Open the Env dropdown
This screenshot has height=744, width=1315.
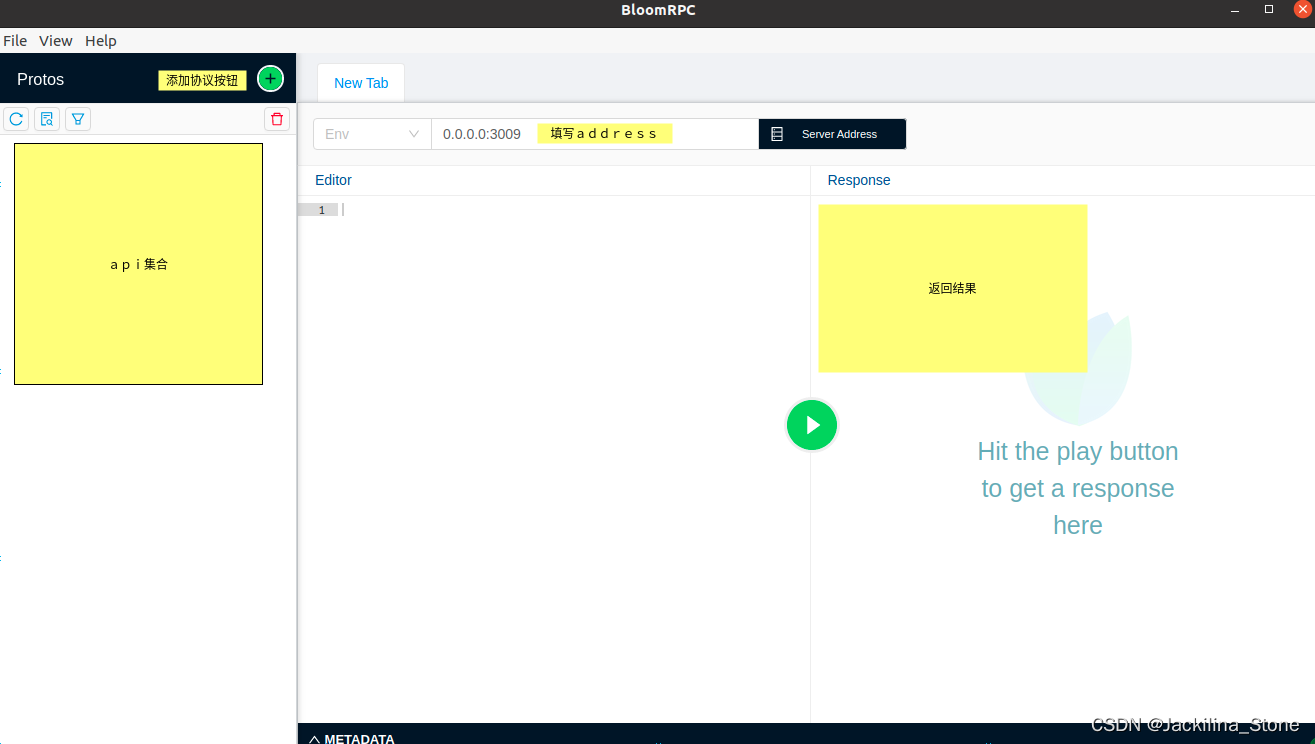(x=372, y=134)
